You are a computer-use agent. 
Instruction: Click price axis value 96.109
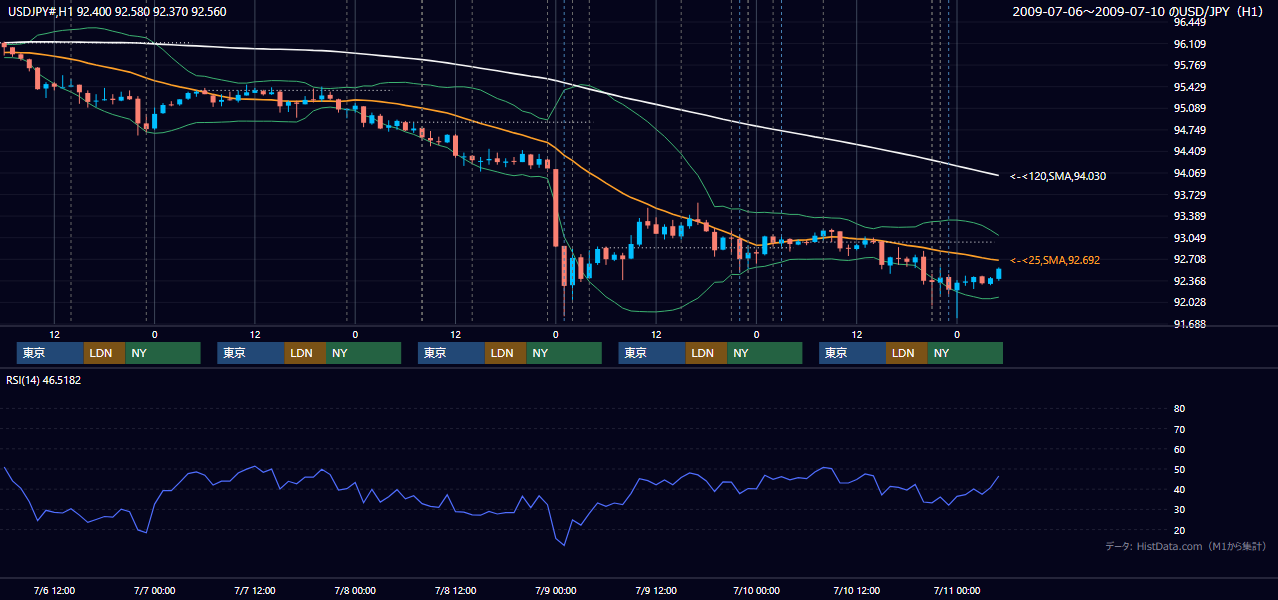tap(1189, 44)
